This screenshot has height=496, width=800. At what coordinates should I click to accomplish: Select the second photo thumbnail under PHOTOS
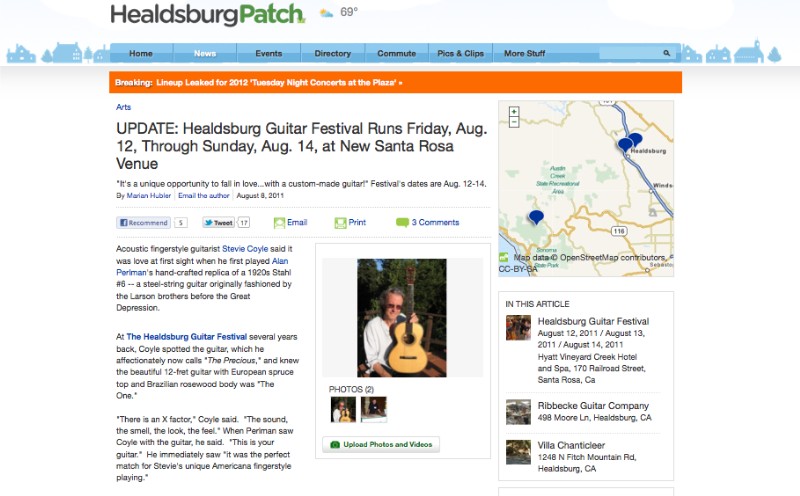pyautogui.click(x=374, y=410)
